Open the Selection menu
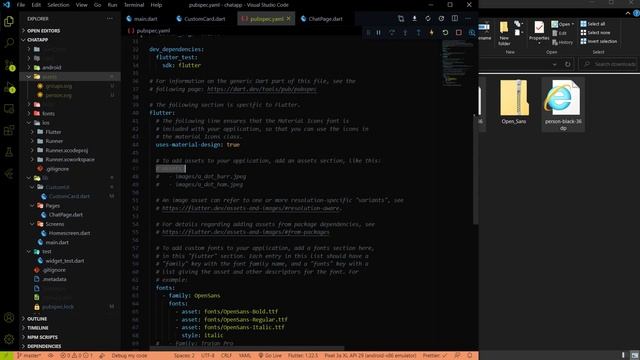 coord(58,5)
